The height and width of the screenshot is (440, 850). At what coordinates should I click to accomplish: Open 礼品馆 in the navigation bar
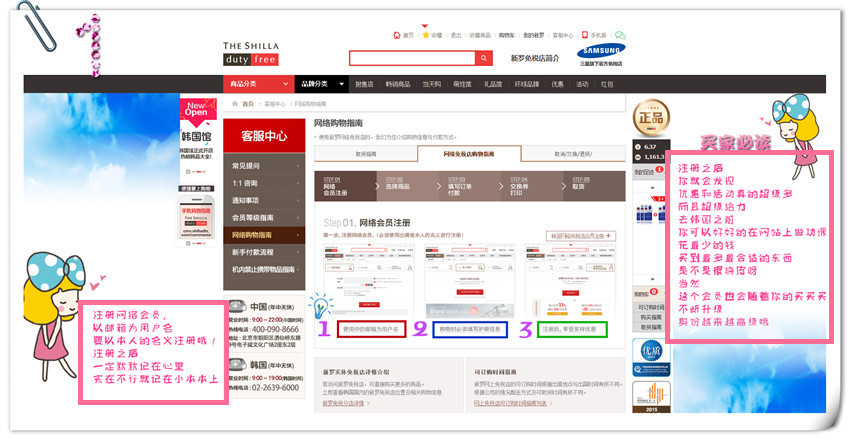click(x=493, y=85)
